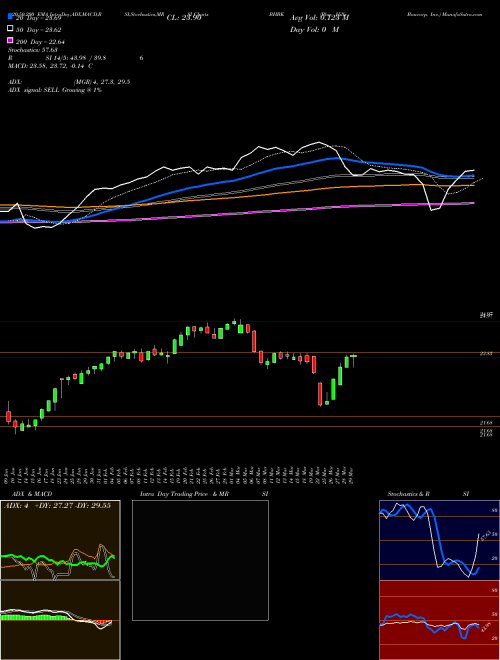Screen dimensions: 500x660
Task: Click 'ADX: 4 +DY: 27.27 -DY: 29.55' header
Action: pyautogui.click(x=57, y=506)
